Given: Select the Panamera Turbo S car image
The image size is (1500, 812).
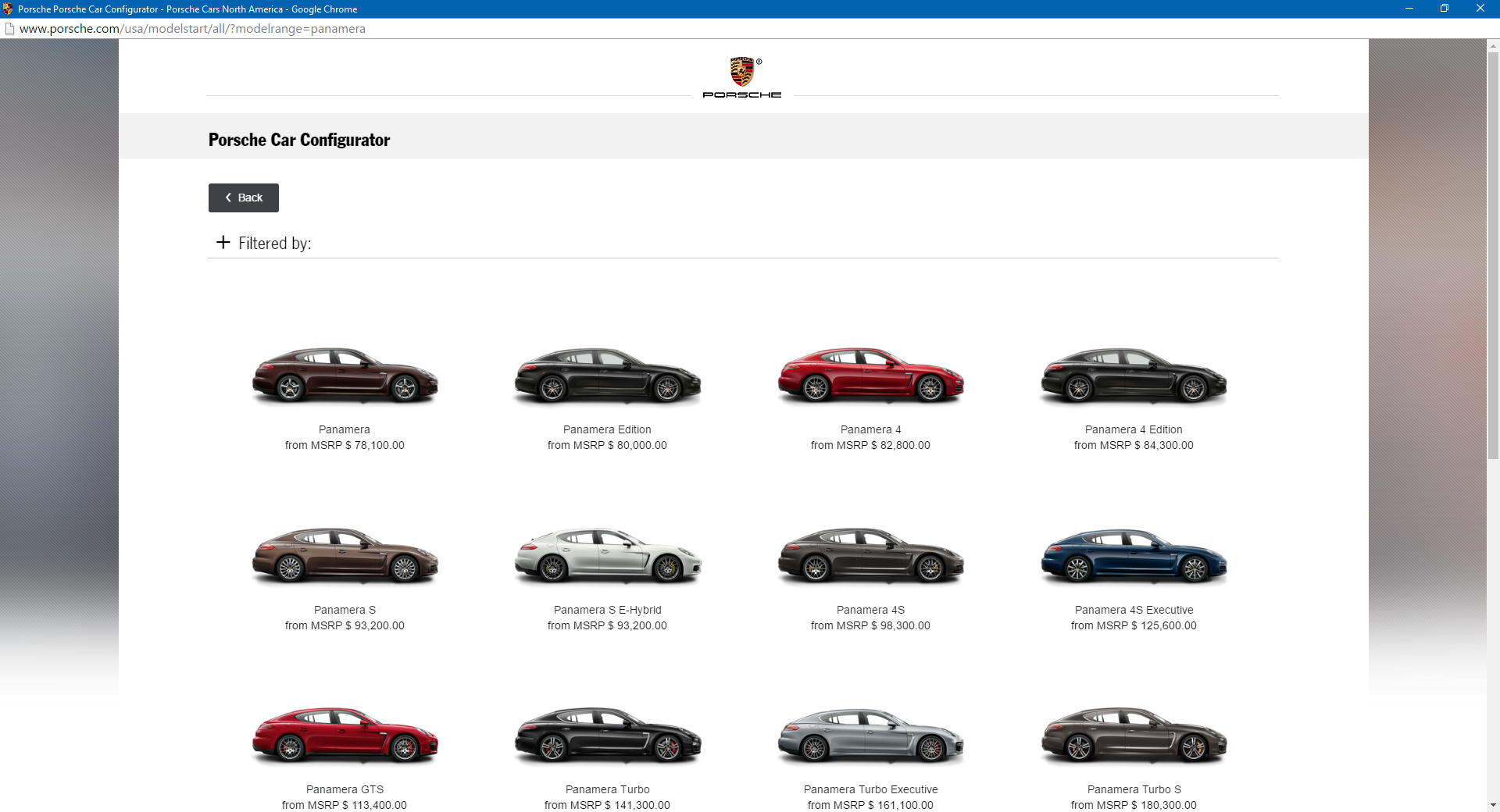Looking at the screenshot, I should [1134, 735].
